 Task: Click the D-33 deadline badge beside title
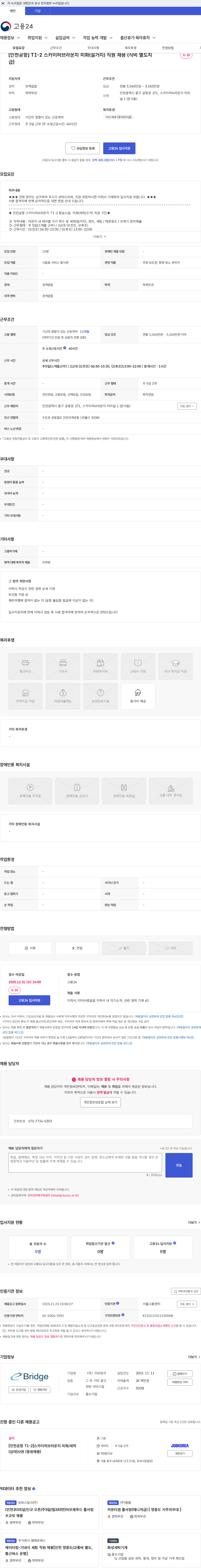(x=186, y=55)
